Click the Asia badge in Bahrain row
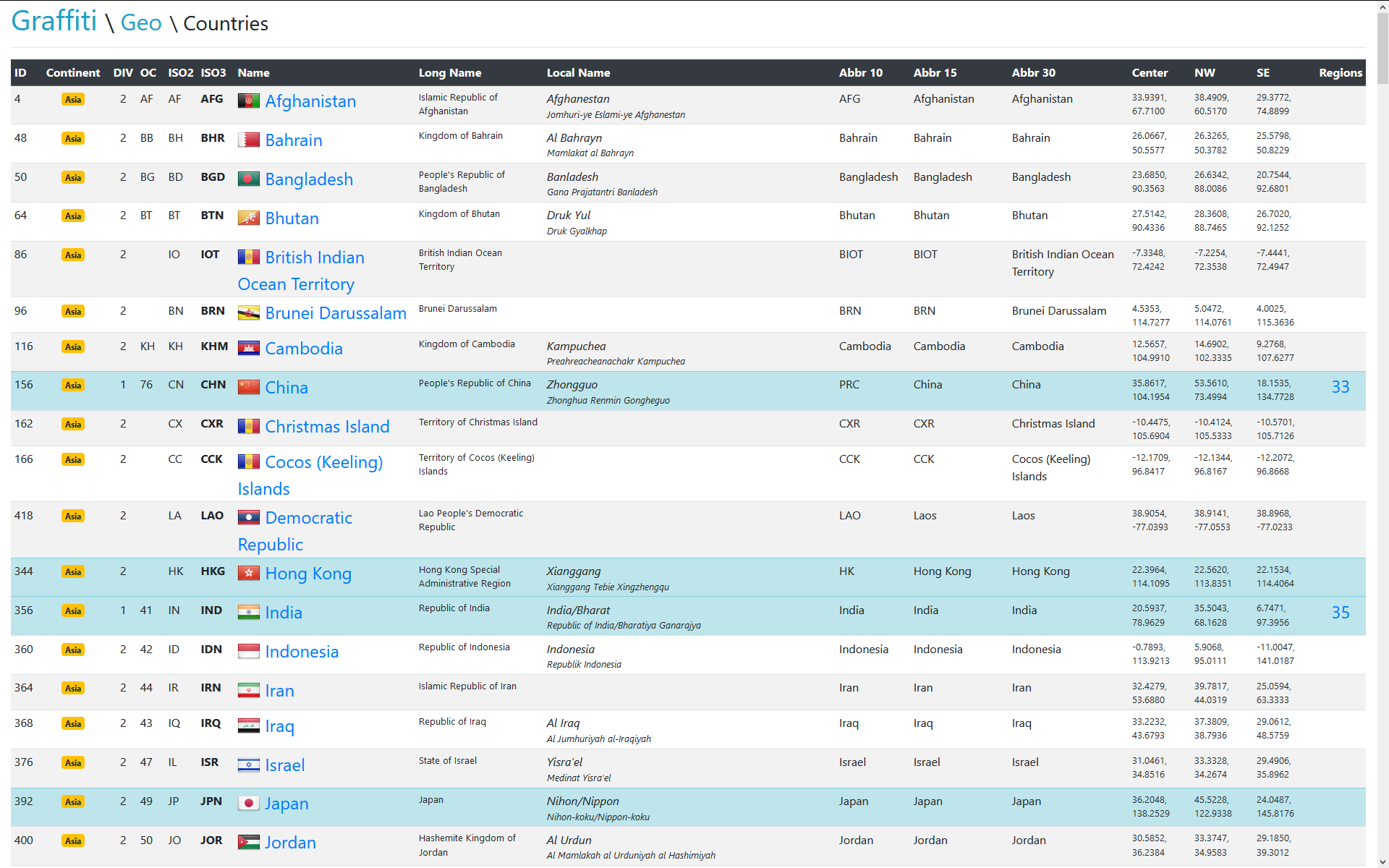The height and width of the screenshot is (868, 1389). tap(73, 138)
